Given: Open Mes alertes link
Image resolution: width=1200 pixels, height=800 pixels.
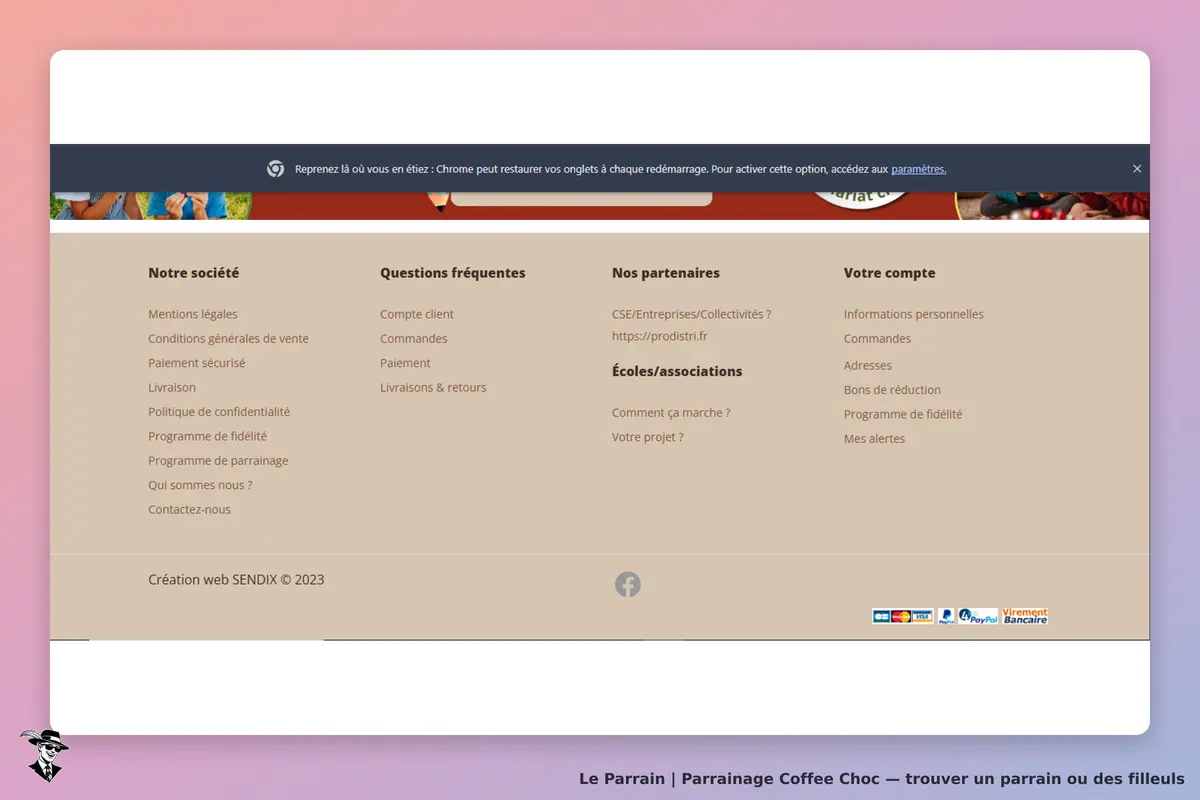Looking at the screenshot, I should tap(874, 439).
